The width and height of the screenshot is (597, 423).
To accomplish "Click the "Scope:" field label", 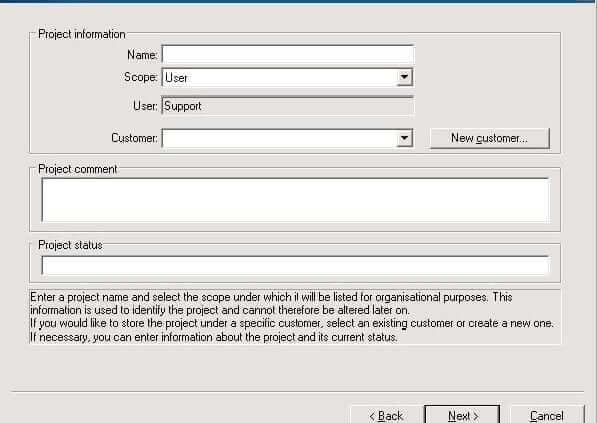I will (x=140, y=77).
